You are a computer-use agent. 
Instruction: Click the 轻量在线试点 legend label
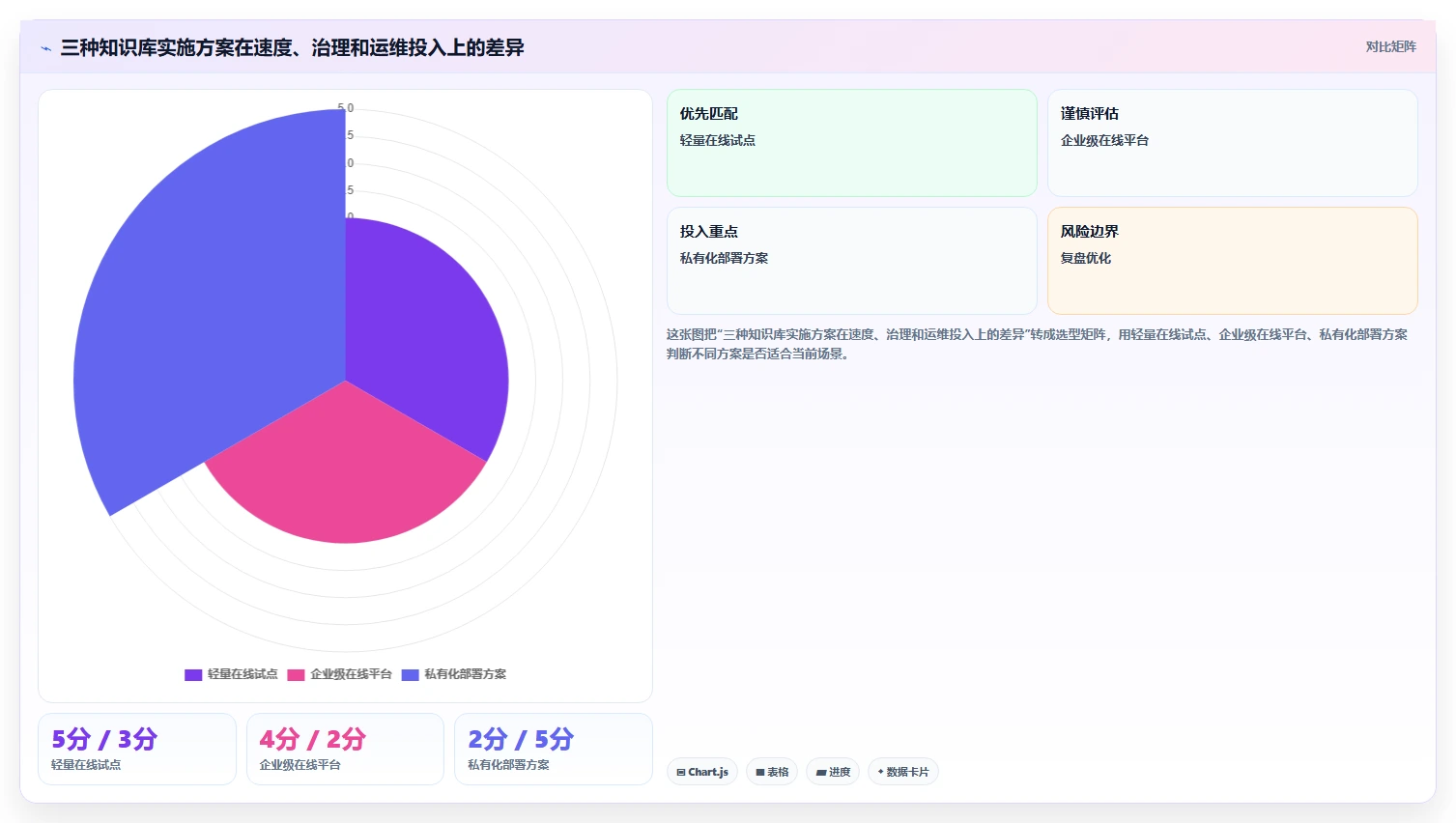(243, 674)
